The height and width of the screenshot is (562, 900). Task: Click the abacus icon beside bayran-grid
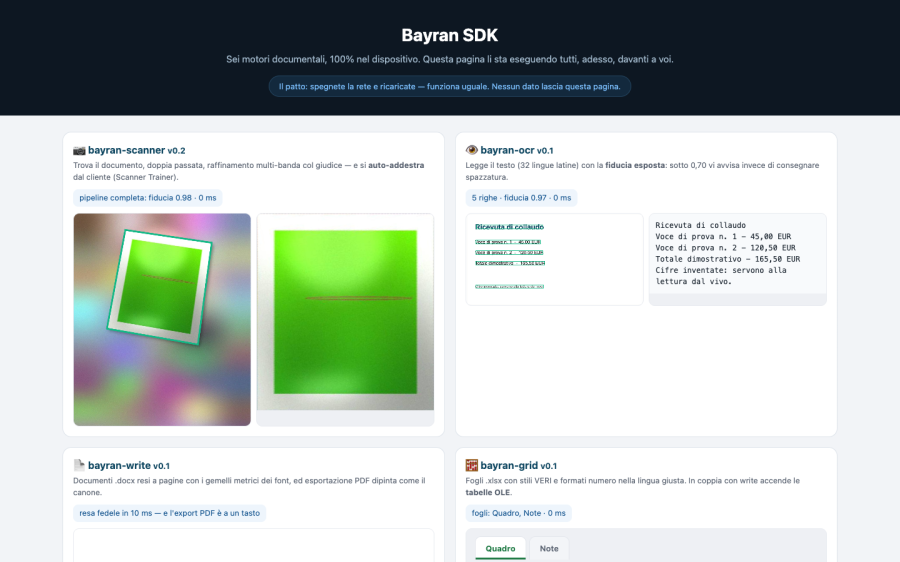click(x=472, y=466)
